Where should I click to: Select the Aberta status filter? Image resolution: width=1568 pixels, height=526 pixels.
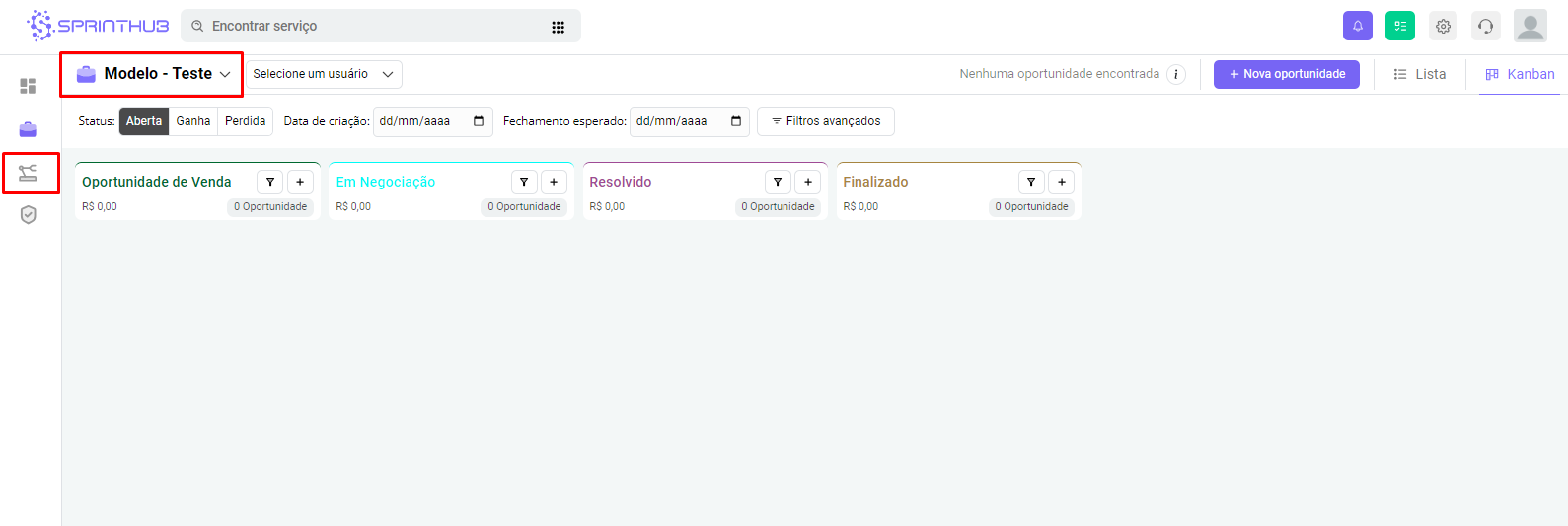pyautogui.click(x=144, y=121)
